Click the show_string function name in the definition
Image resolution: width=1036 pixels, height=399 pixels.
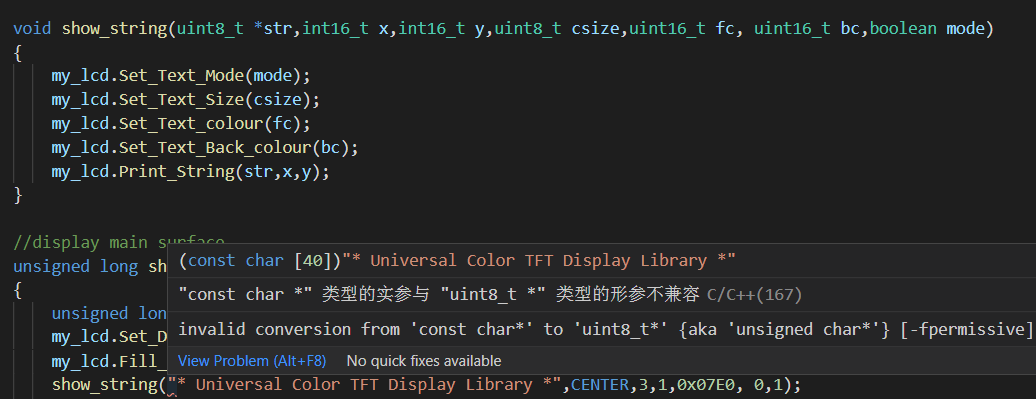point(114,28)
